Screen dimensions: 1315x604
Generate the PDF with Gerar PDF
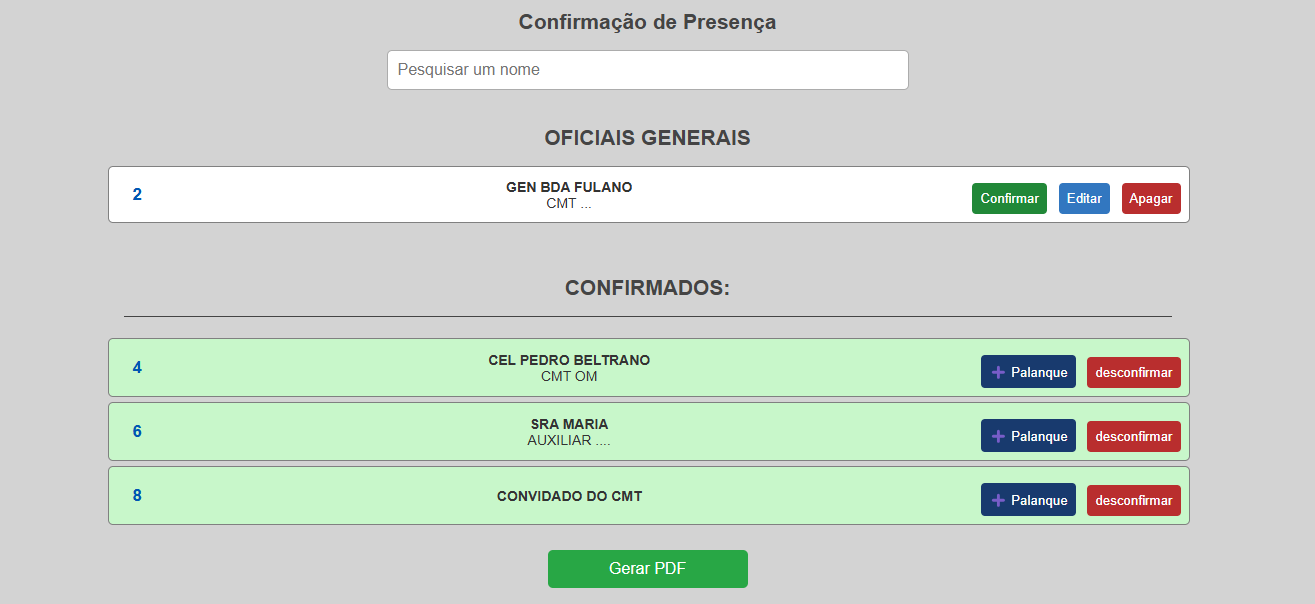[647, 569]
